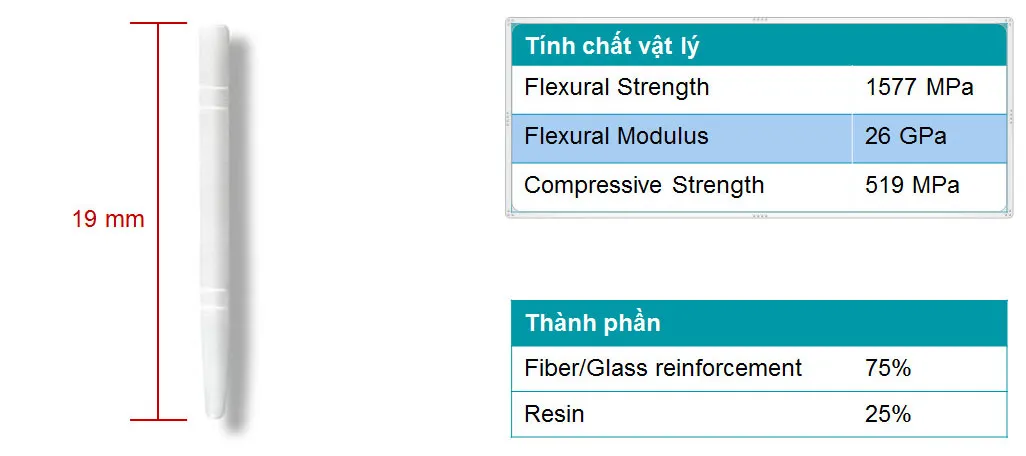Image resolution: width=1026 pixels, height=456 pixels.
Task: Click the "26 GPa" value cell
Action: pyautogui.click(x=906, y=136)
